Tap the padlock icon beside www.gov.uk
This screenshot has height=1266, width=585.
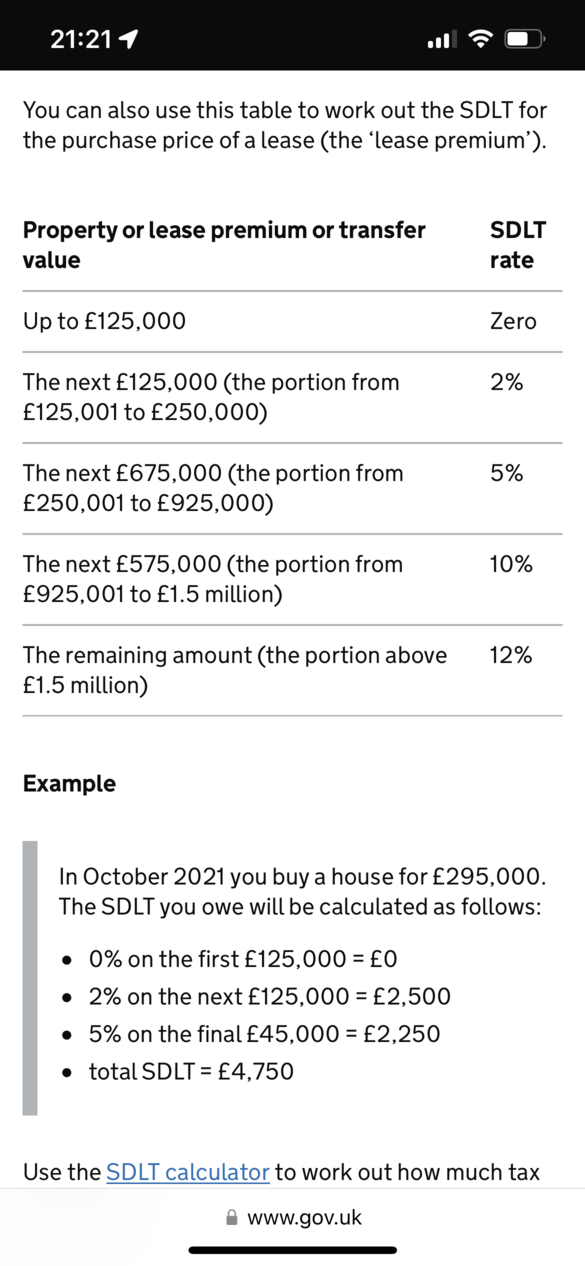[232, 1217]
